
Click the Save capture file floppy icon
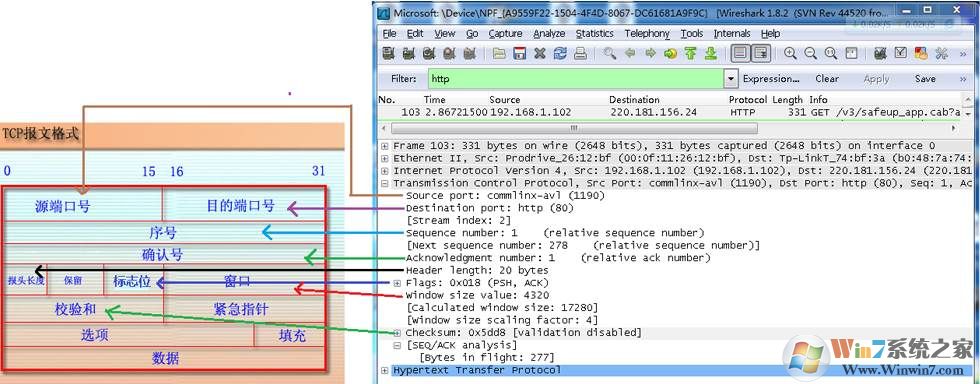pyautogui.click(x=519, y=54)
